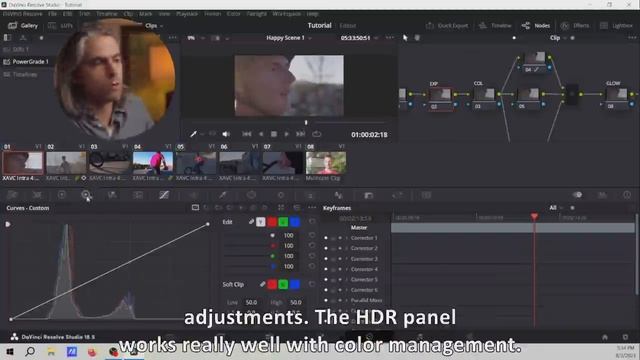640x360 pixels.
Task: Open the Clips dropdown
Action: (154, 25)
